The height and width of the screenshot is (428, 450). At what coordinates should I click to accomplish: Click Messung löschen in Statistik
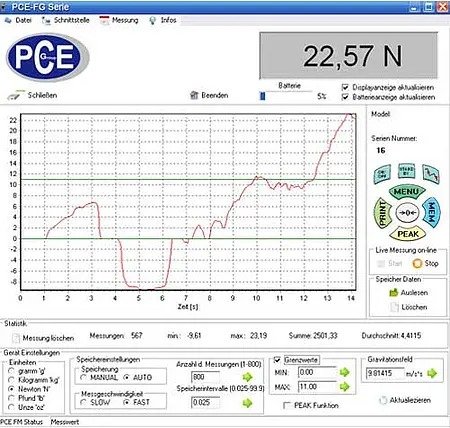[x=43, y=338]
